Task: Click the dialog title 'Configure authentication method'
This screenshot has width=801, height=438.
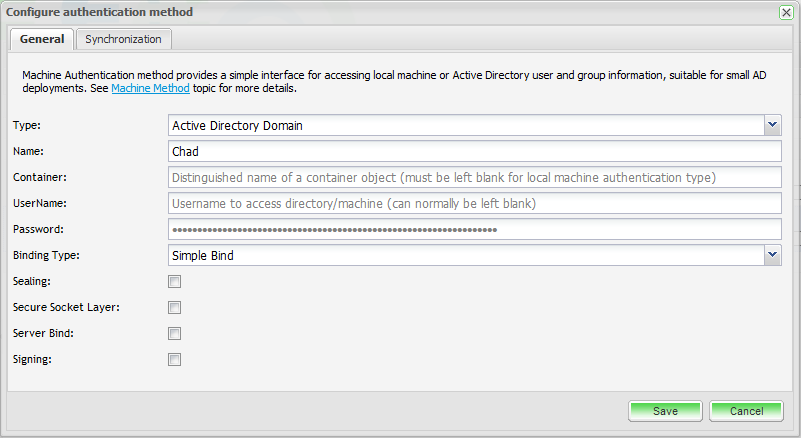Action: coord(100,12)
